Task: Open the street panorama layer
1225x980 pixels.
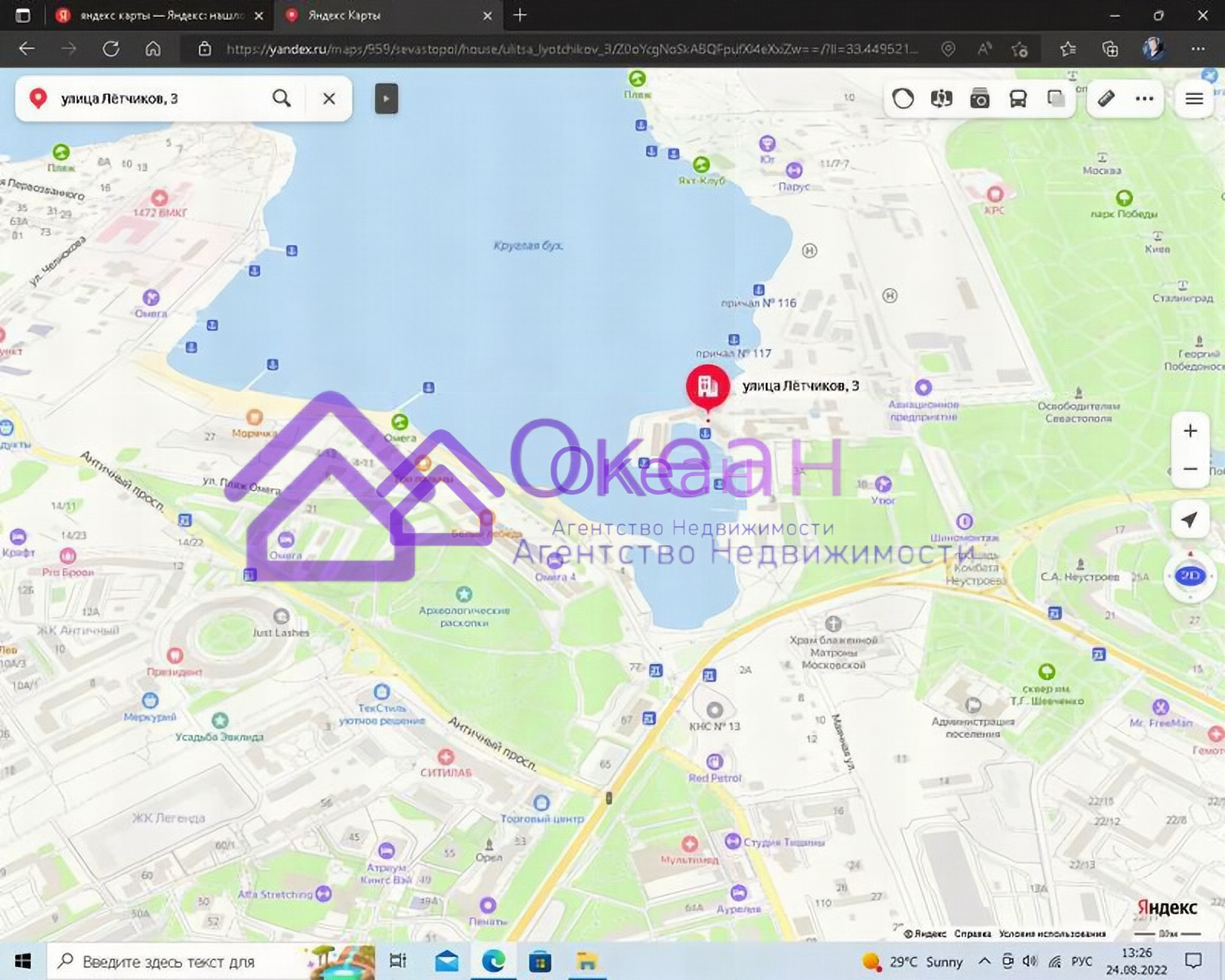Action: 942,99
